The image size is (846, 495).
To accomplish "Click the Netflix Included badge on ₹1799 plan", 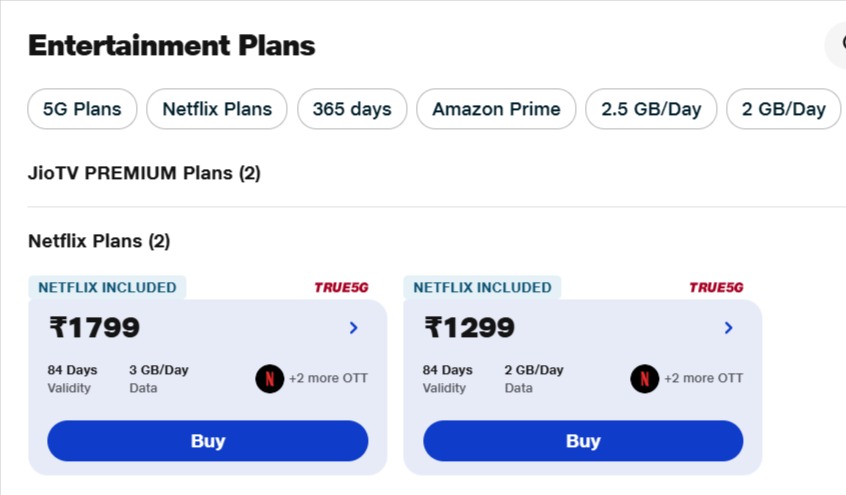I will click(x=107, y=288).
